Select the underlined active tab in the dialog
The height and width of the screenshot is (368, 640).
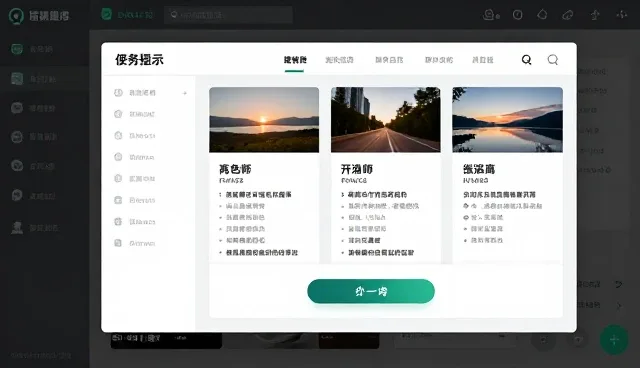pyautogui.click(x=295, y=60)
